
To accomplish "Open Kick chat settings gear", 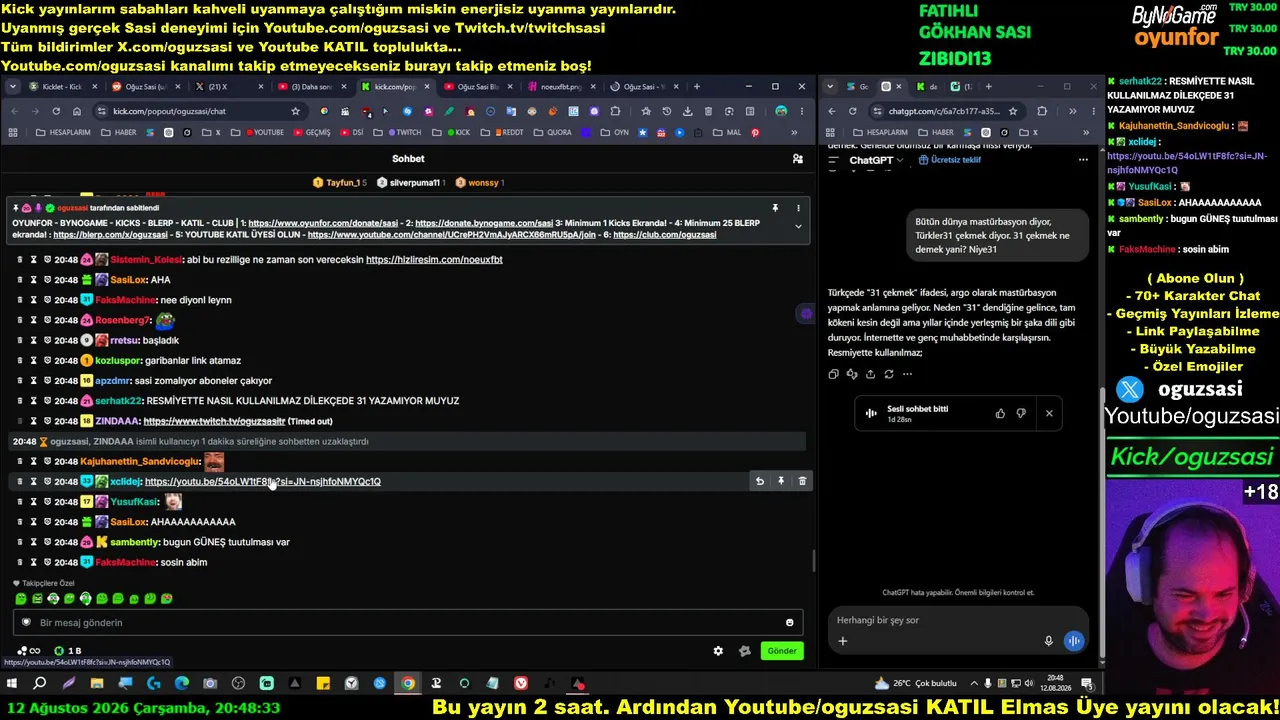I will [718, 651].
